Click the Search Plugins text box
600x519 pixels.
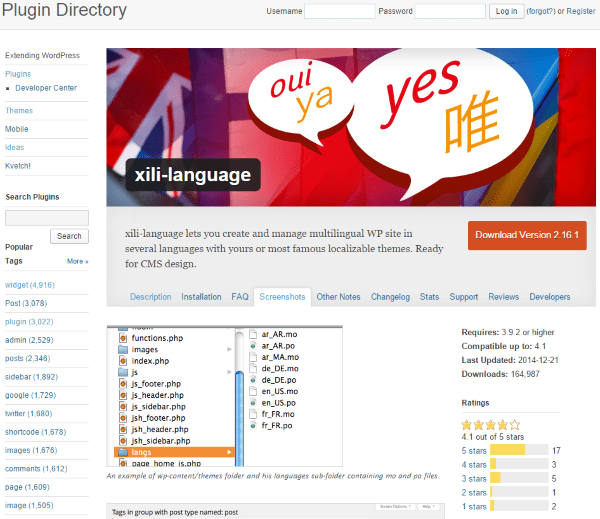click(46, 217)
